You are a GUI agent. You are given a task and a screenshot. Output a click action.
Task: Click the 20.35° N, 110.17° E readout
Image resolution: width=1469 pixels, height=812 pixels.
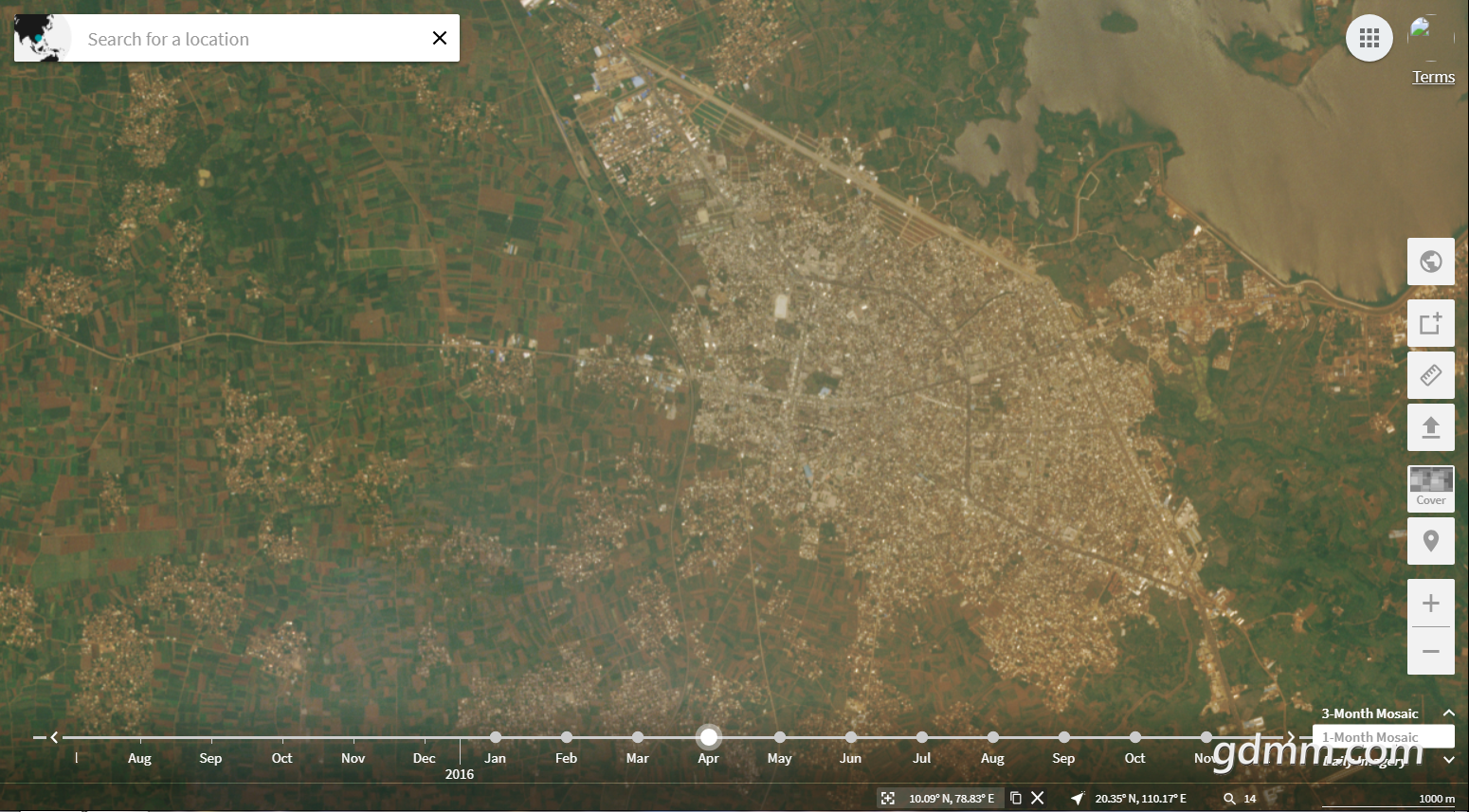tap(1140, 799)
